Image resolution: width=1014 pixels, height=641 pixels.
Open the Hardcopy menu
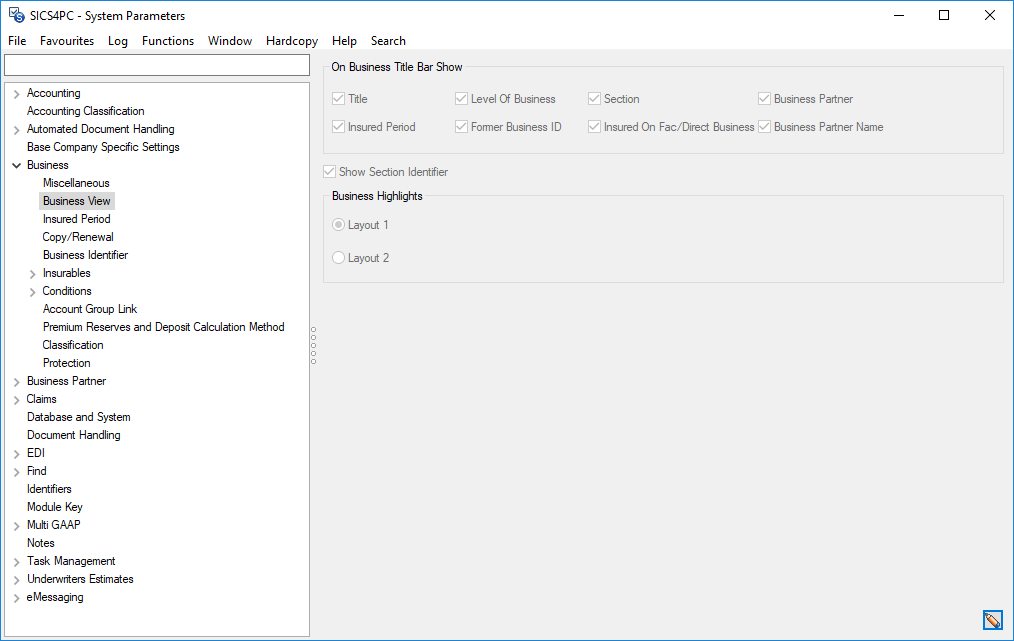tap(291, 41)
